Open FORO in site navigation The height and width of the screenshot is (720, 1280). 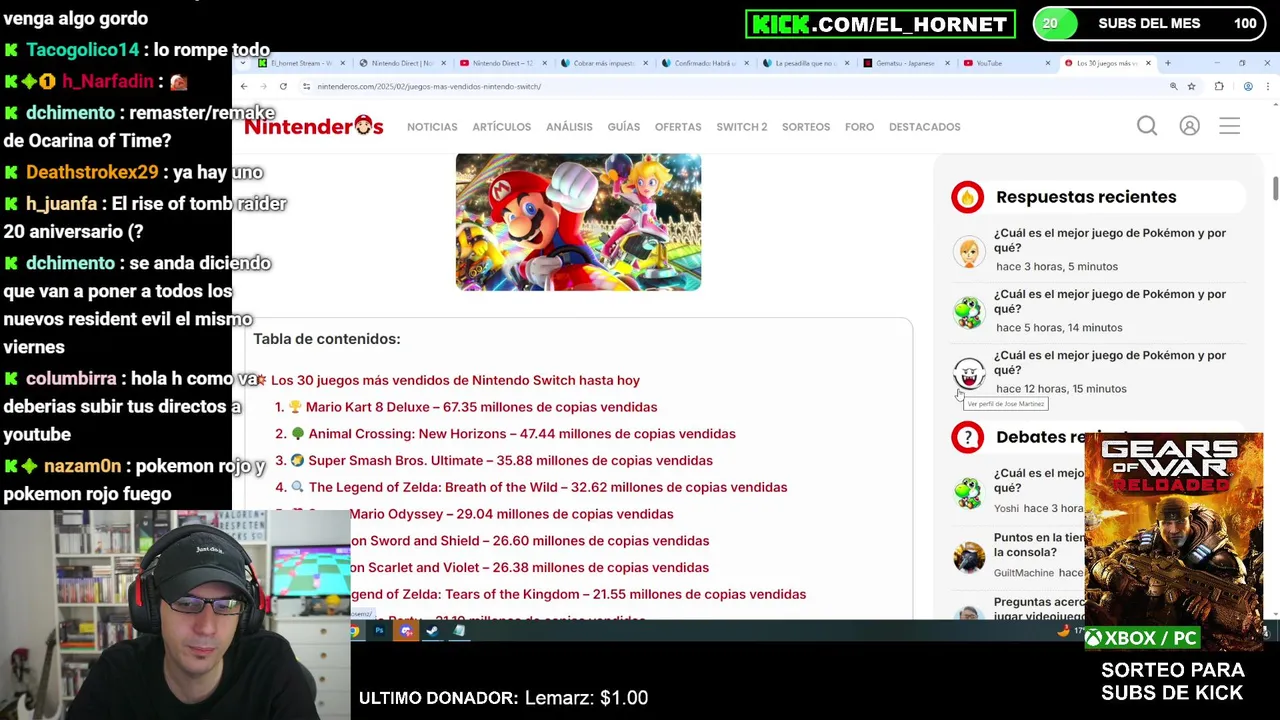pos(859,127)
